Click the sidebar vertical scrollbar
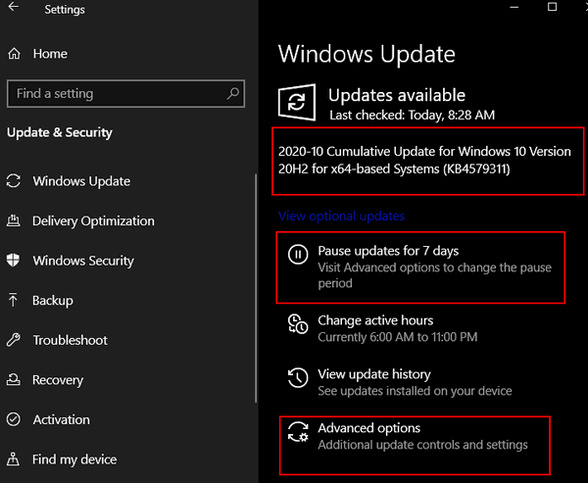The height and width of the screenshot is (483, 588). click(256, 288)
